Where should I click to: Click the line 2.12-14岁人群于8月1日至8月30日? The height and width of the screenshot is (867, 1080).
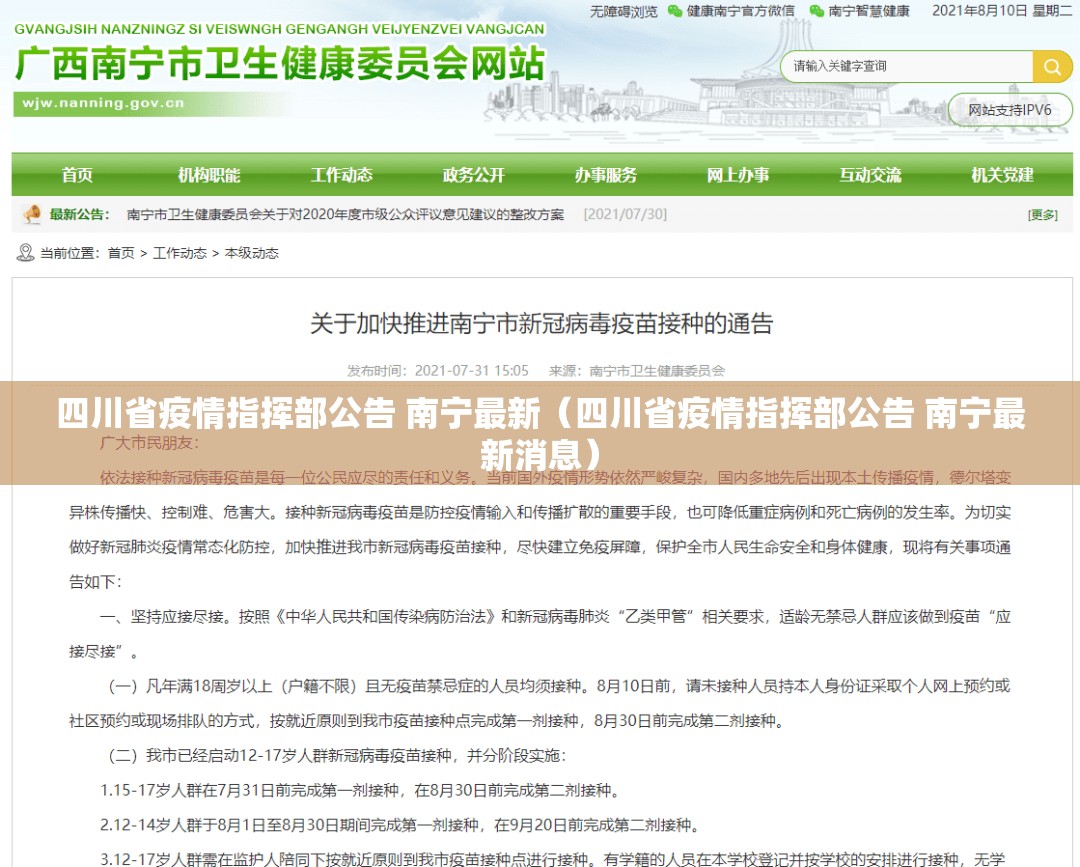(400, 825)
